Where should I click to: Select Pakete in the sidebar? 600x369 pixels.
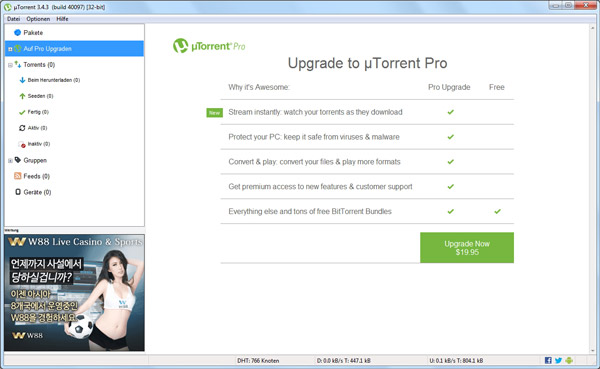33,33
